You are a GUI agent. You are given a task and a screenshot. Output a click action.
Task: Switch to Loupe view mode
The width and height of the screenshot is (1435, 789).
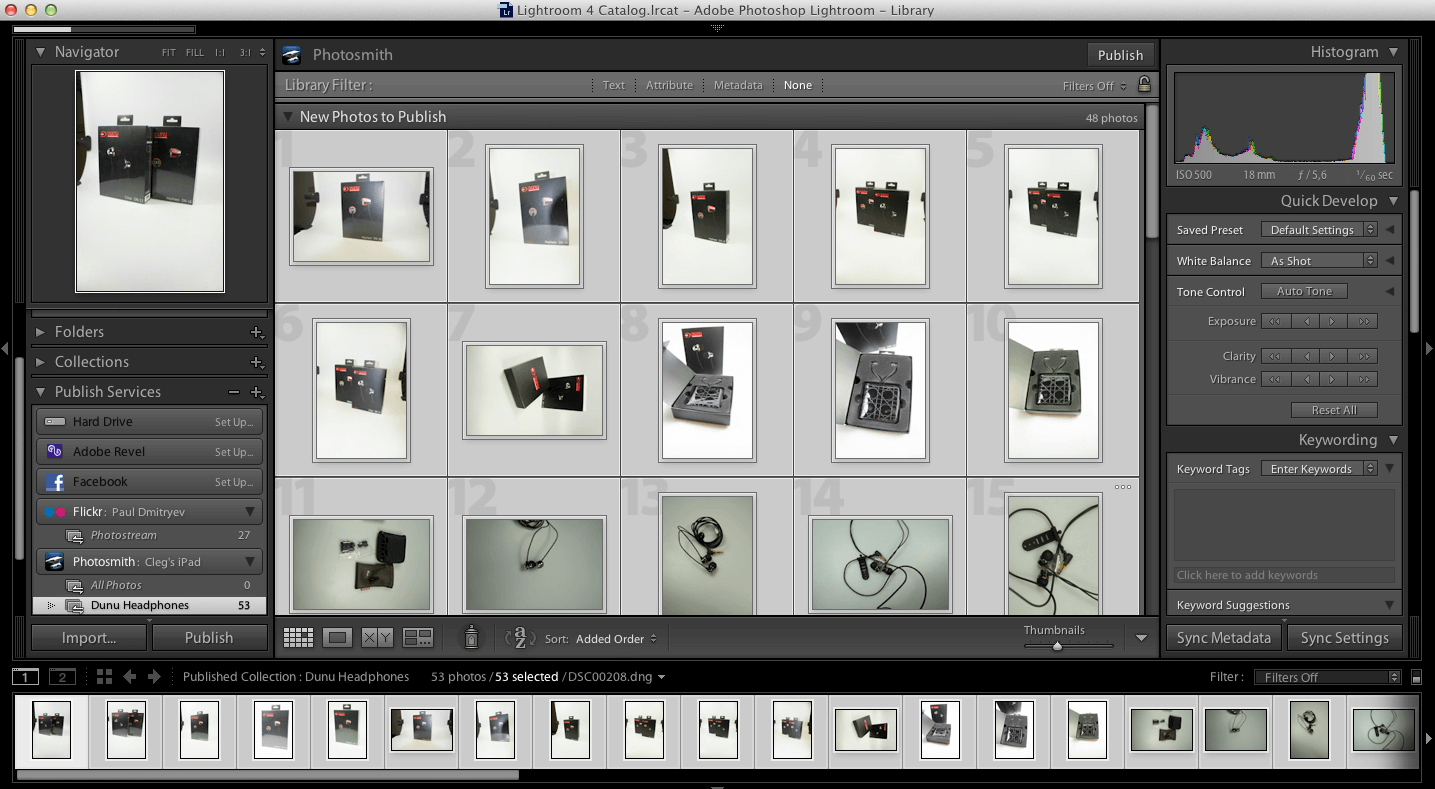pos(337,637)
